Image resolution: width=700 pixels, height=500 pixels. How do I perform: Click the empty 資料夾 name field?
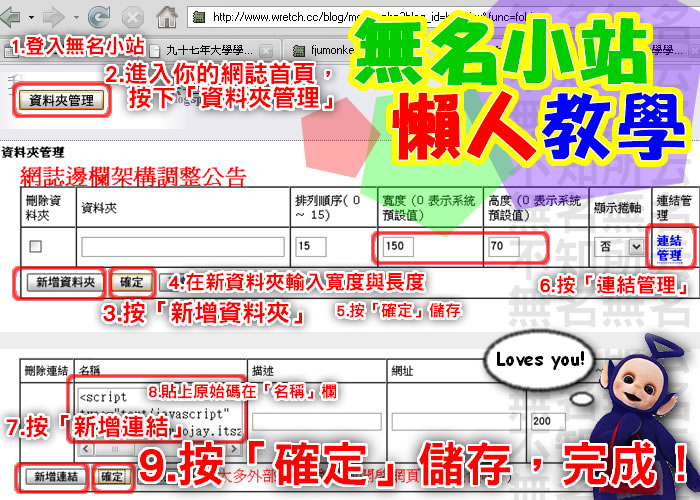coord(183,246)
